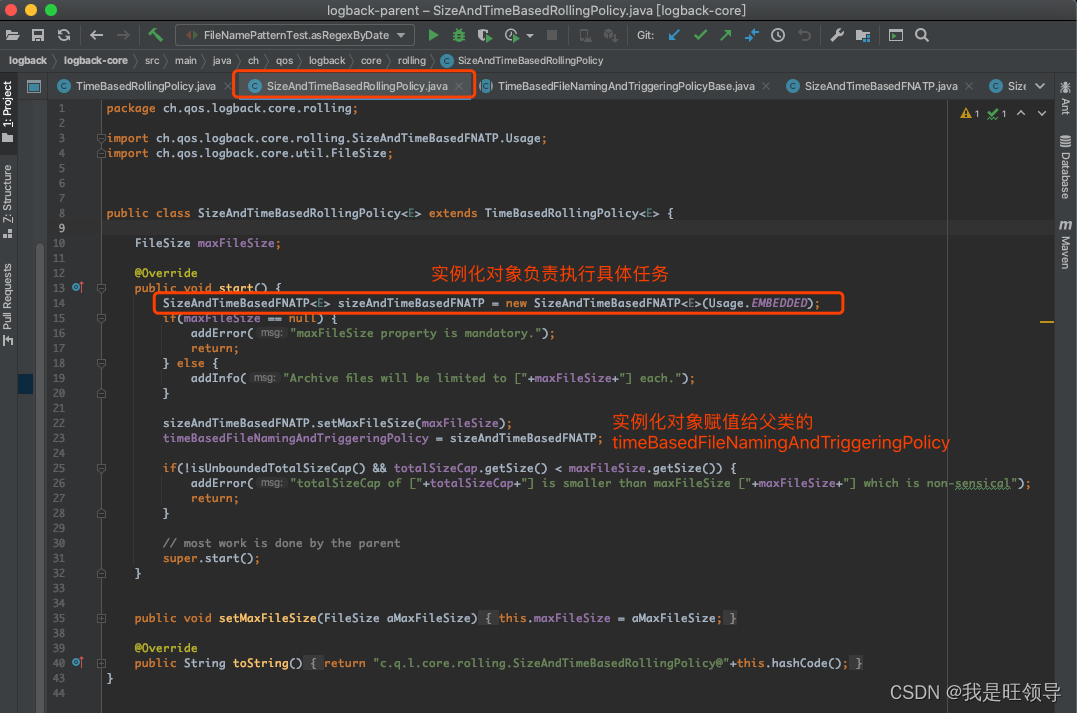Click the logback breadcrumb
The image size is (1077, 713).
tap(27, 60)
